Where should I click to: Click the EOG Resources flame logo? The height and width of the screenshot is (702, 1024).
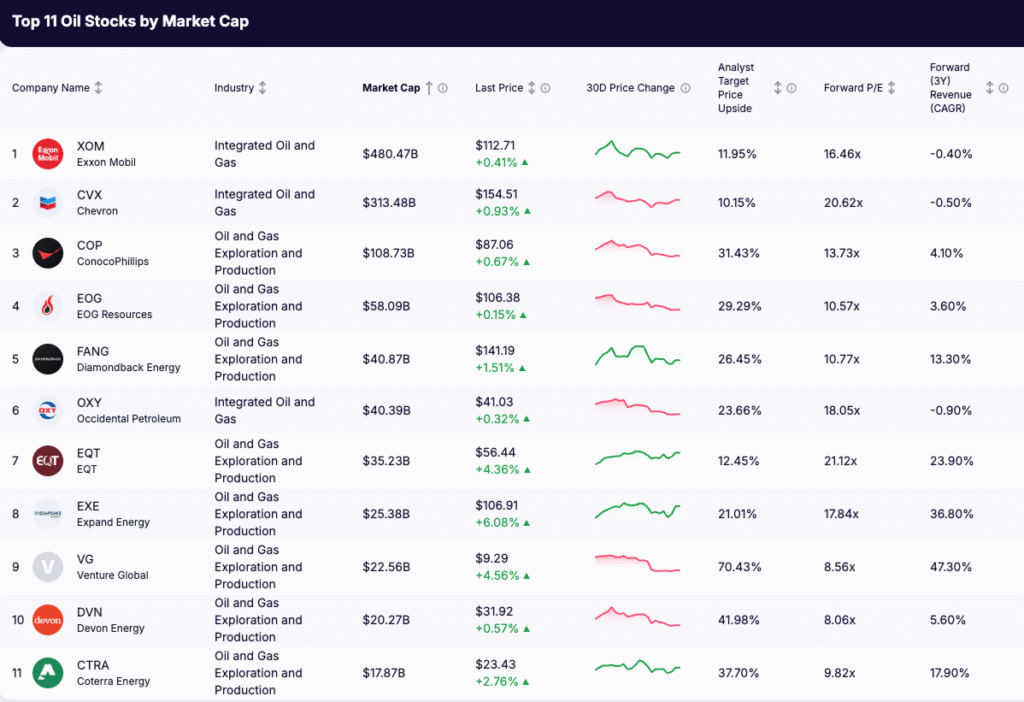(47, 306)
